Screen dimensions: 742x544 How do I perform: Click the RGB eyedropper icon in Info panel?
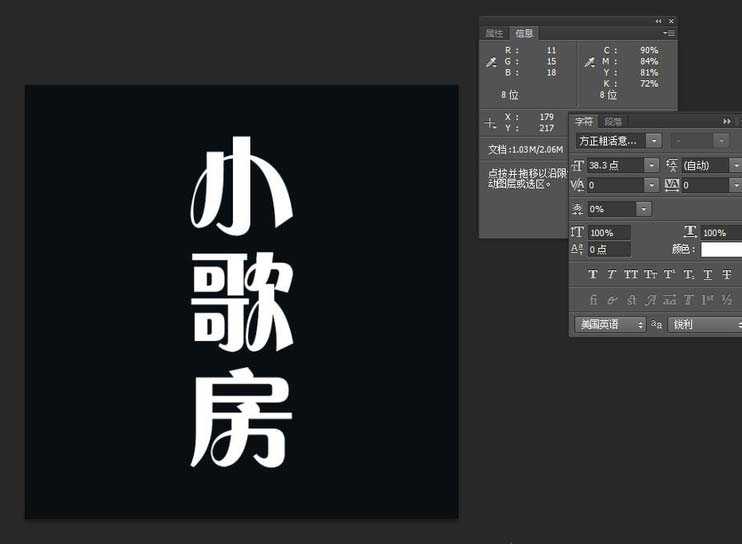tap(491, 62)
